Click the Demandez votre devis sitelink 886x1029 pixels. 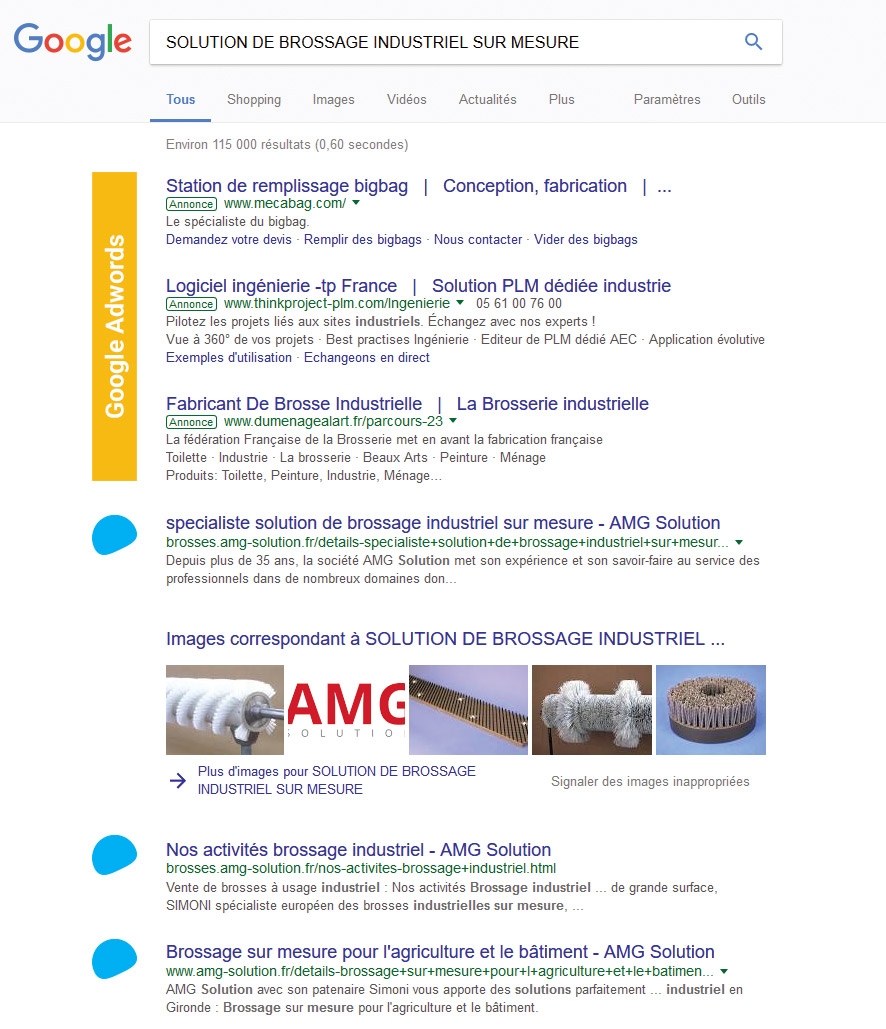tap(229, 240)
